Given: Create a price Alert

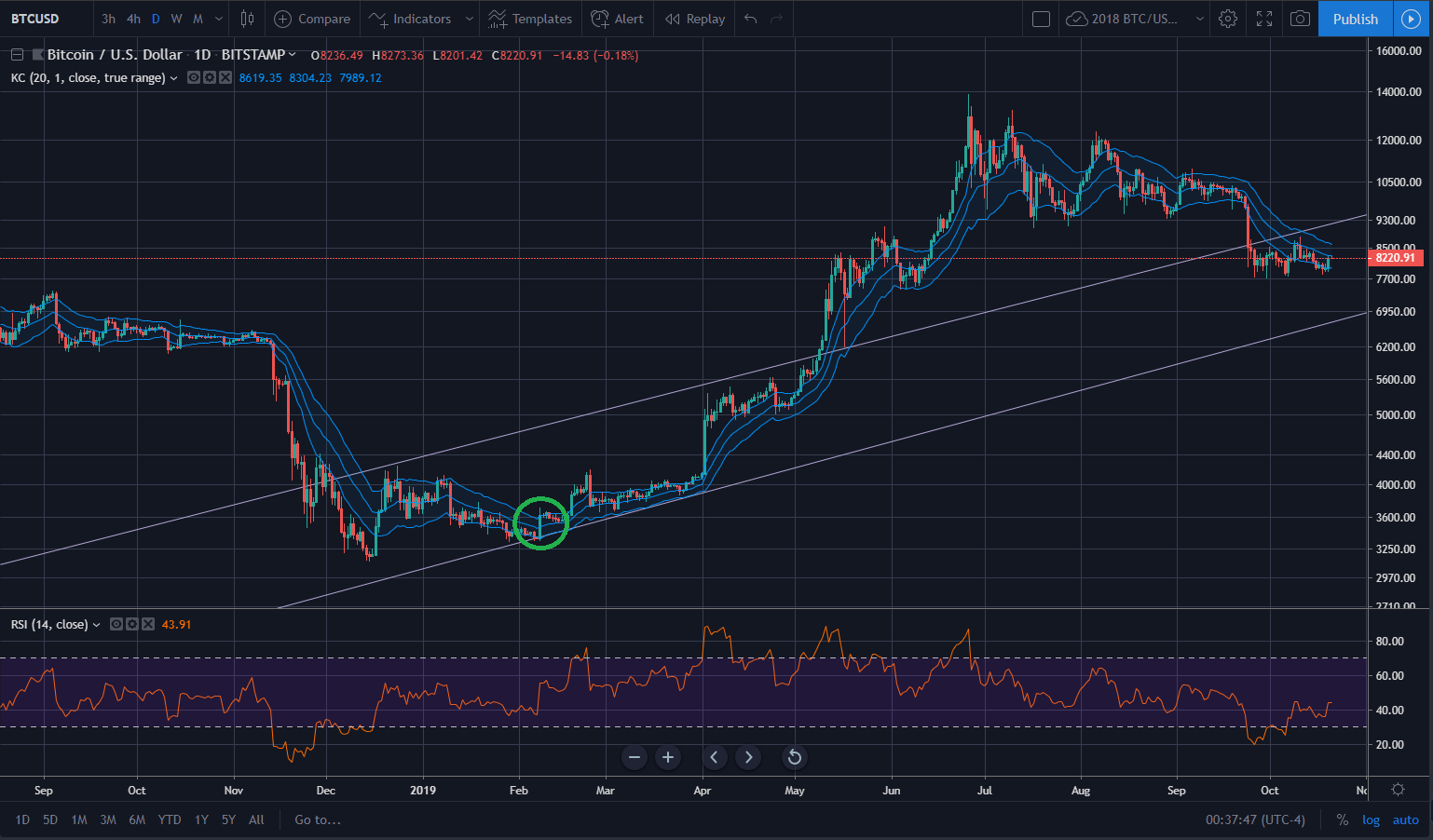Looking at the screenshot, I should tap(618, 19).
